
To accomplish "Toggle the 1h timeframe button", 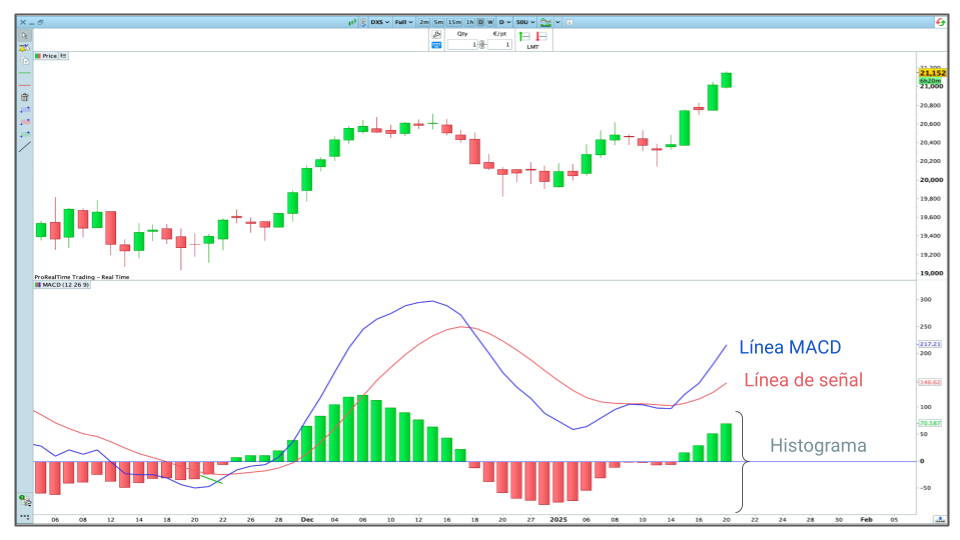I will (x=470, y=22).
